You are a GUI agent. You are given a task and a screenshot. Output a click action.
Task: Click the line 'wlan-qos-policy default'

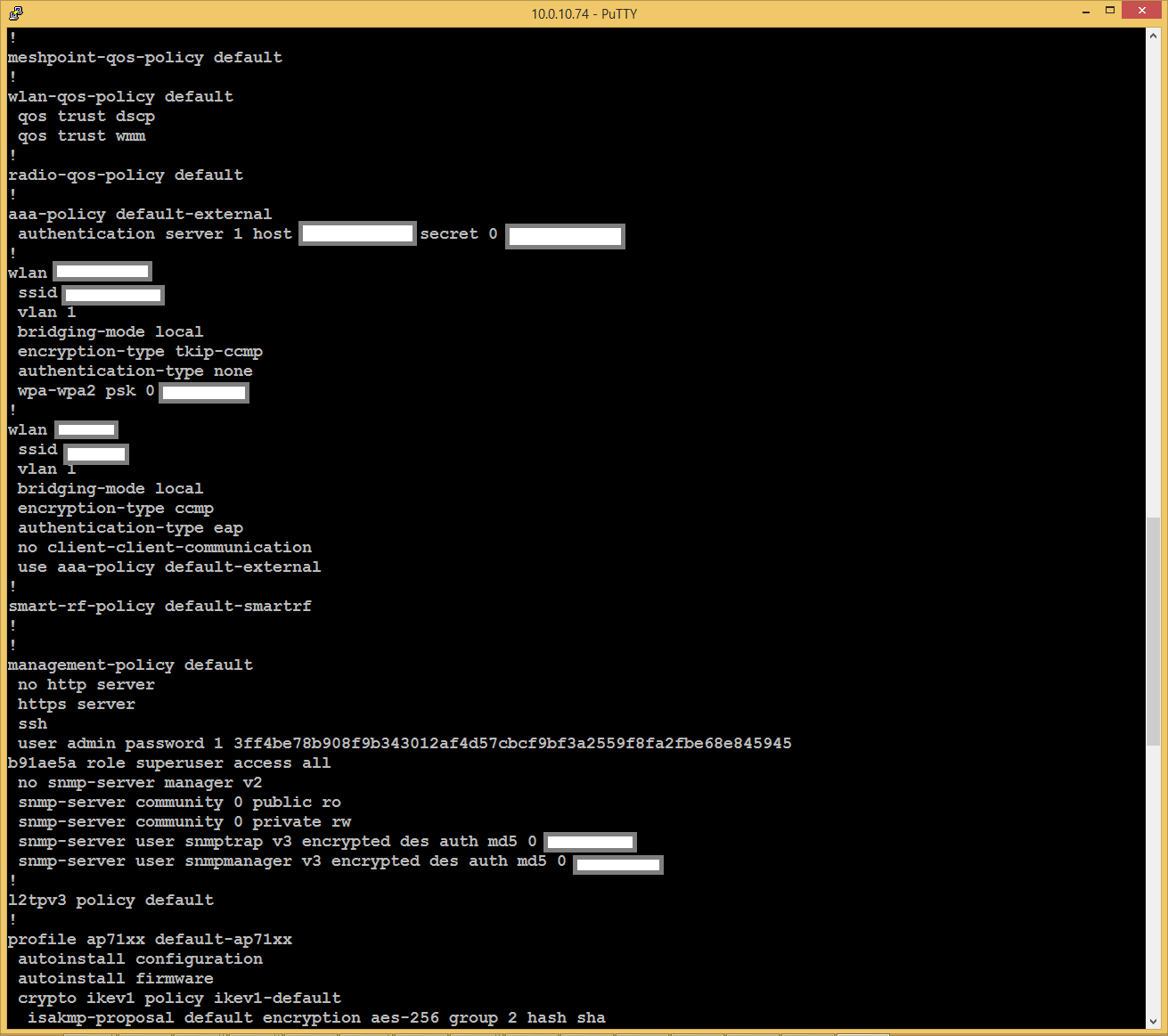click(120, 96)
